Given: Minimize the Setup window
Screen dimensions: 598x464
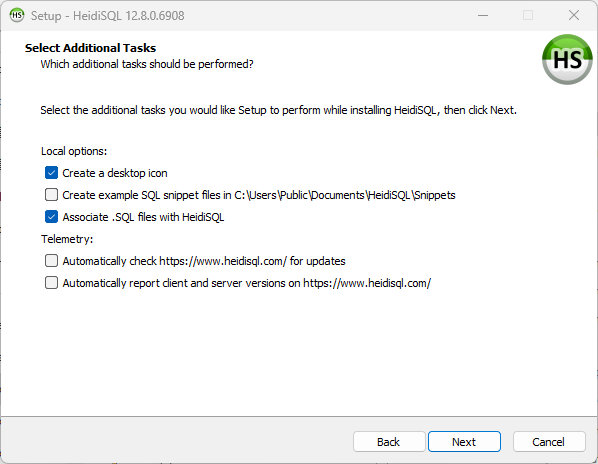Looking at the screenshot, I should pyautogui.click(x=483, y=15).
